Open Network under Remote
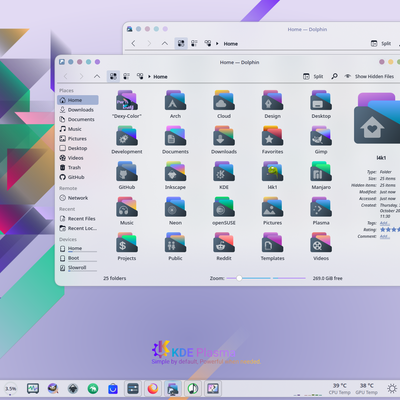This screenshot has height=400, width=400. 77,198
